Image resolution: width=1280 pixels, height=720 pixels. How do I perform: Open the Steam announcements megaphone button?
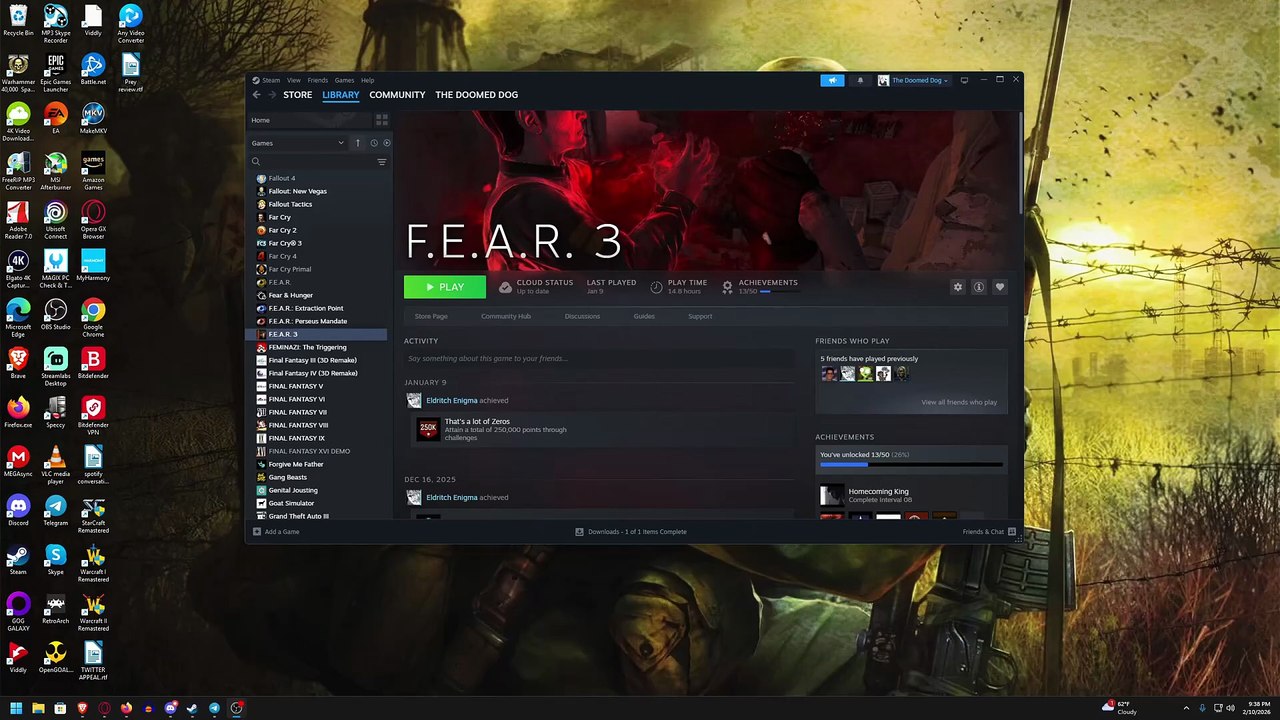[832, 80]
